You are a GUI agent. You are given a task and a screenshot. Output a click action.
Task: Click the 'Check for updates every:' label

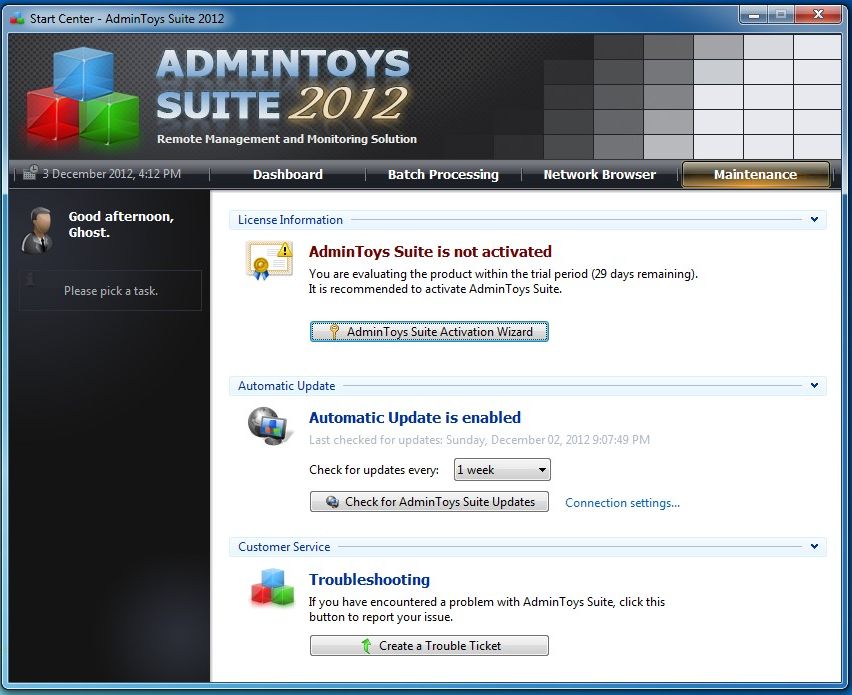coord(374,469)
